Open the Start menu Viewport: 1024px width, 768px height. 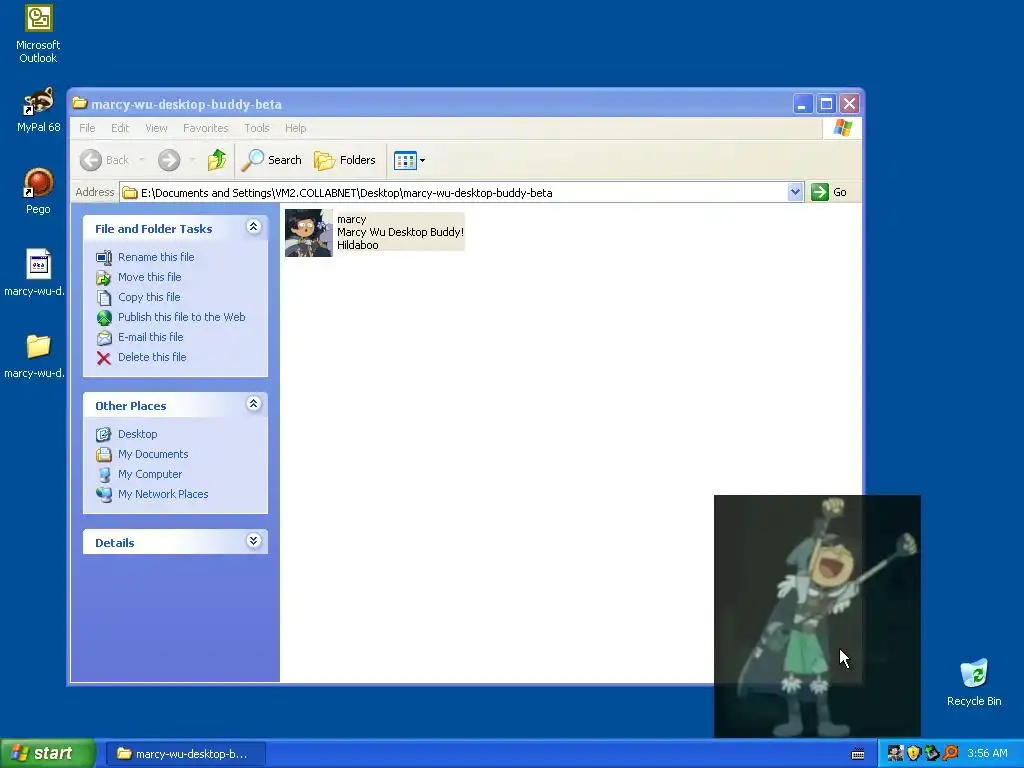47,754
